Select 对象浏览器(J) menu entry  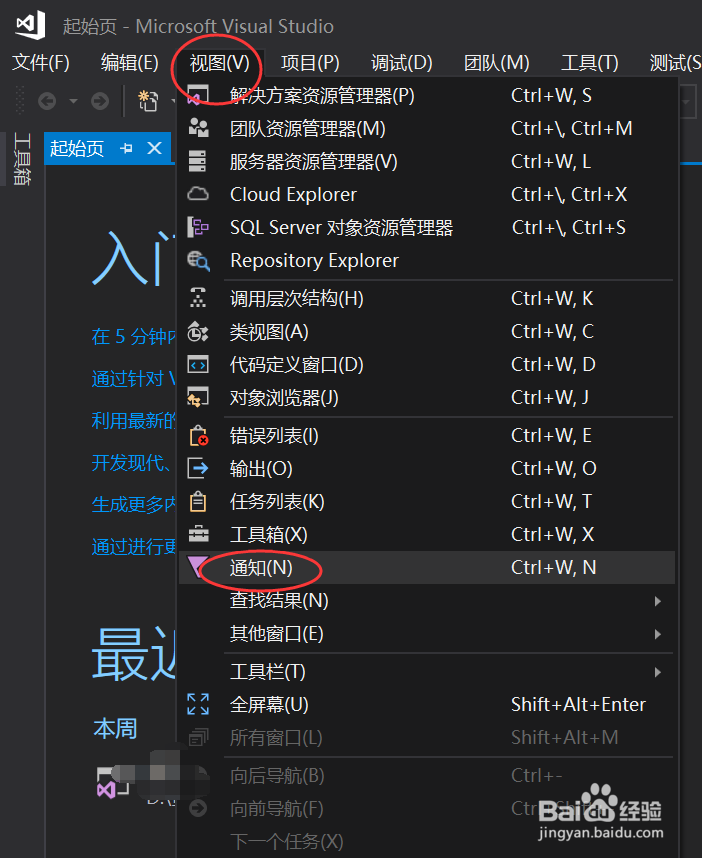(427, 397)
